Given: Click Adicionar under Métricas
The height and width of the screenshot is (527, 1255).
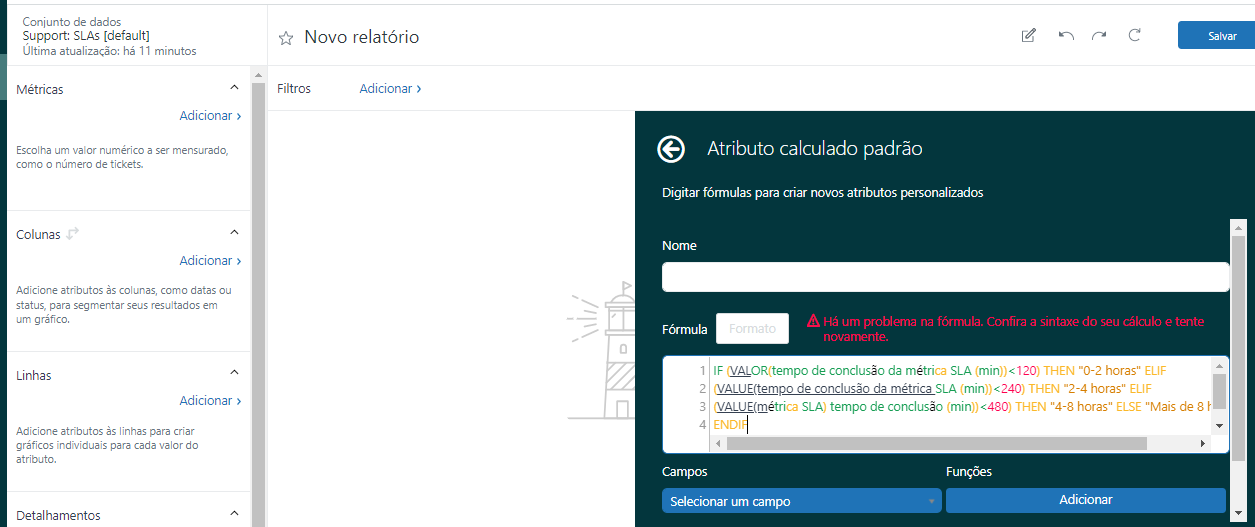Looking at the screenshot, I should [x=209, y=116].
